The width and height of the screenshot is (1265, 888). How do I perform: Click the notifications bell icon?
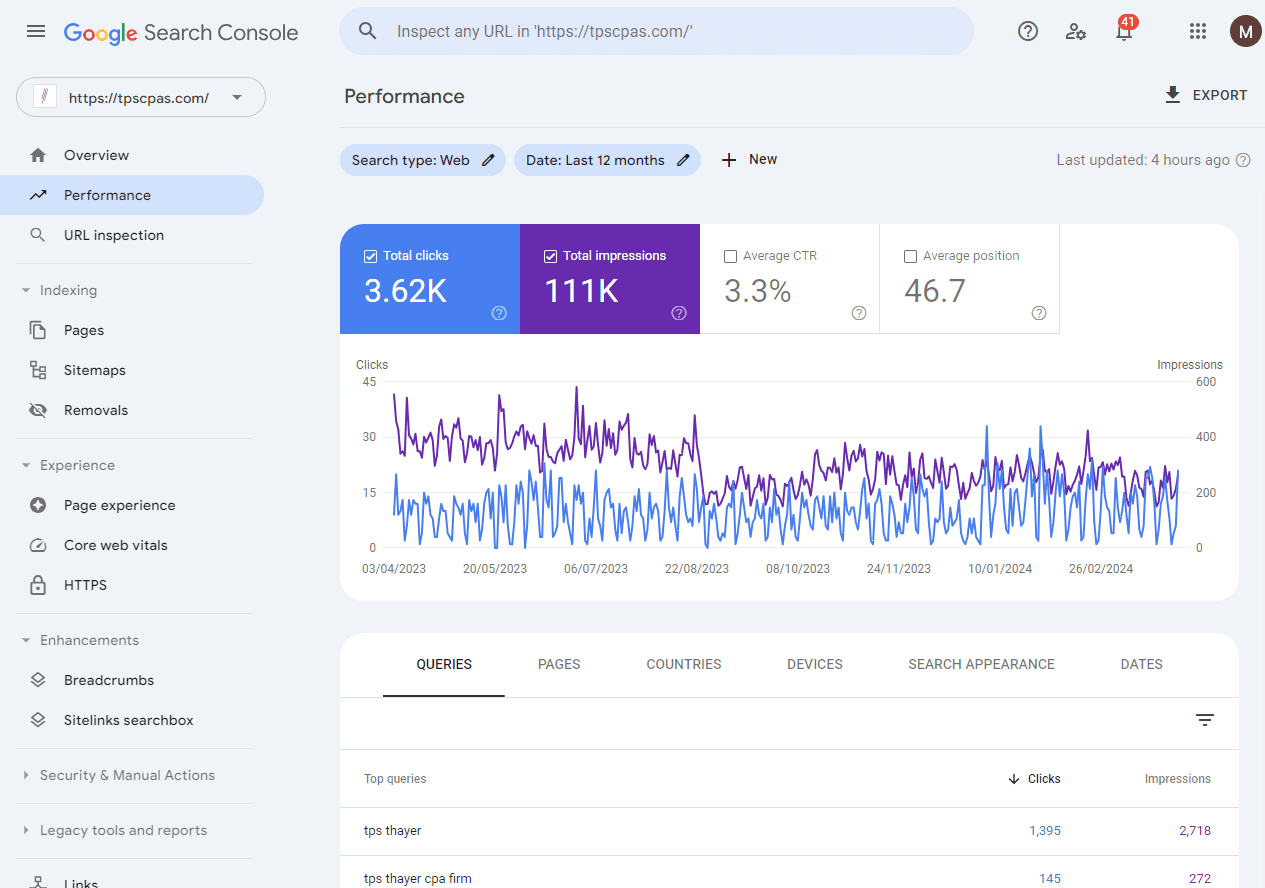pyautogui.click(x=1124, y=31)
